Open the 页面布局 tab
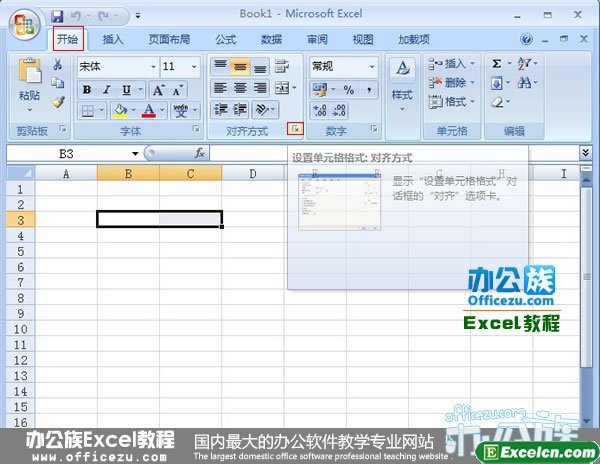The width and height of the screenshot is (600, 464). click(169, 39)
